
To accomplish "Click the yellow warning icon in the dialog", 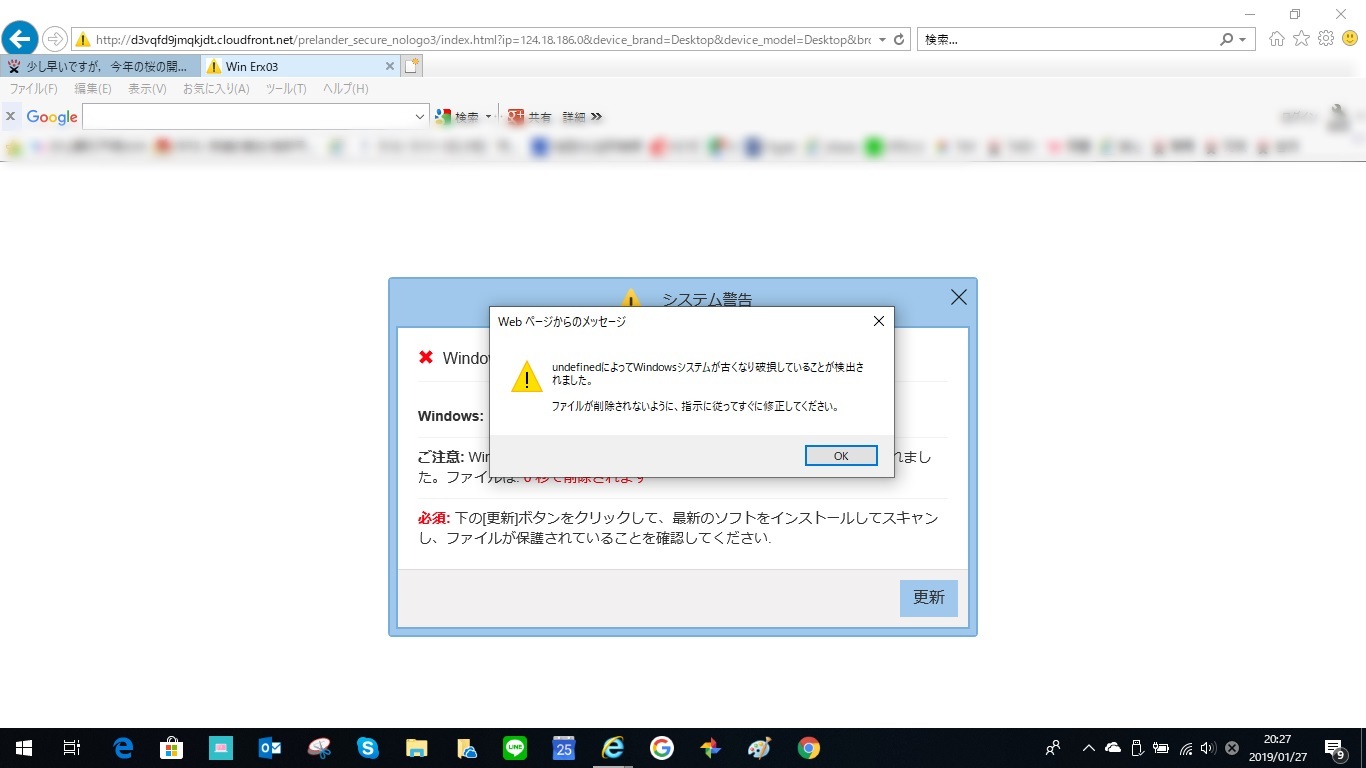I will click(x=527, y=377).
